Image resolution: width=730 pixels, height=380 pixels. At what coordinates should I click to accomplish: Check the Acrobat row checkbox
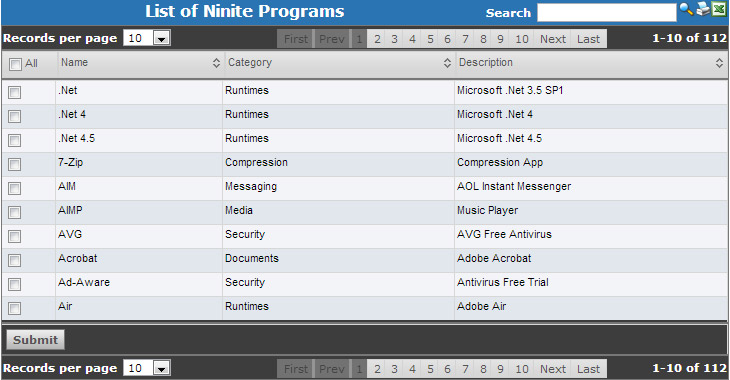[x=14, y=260]
